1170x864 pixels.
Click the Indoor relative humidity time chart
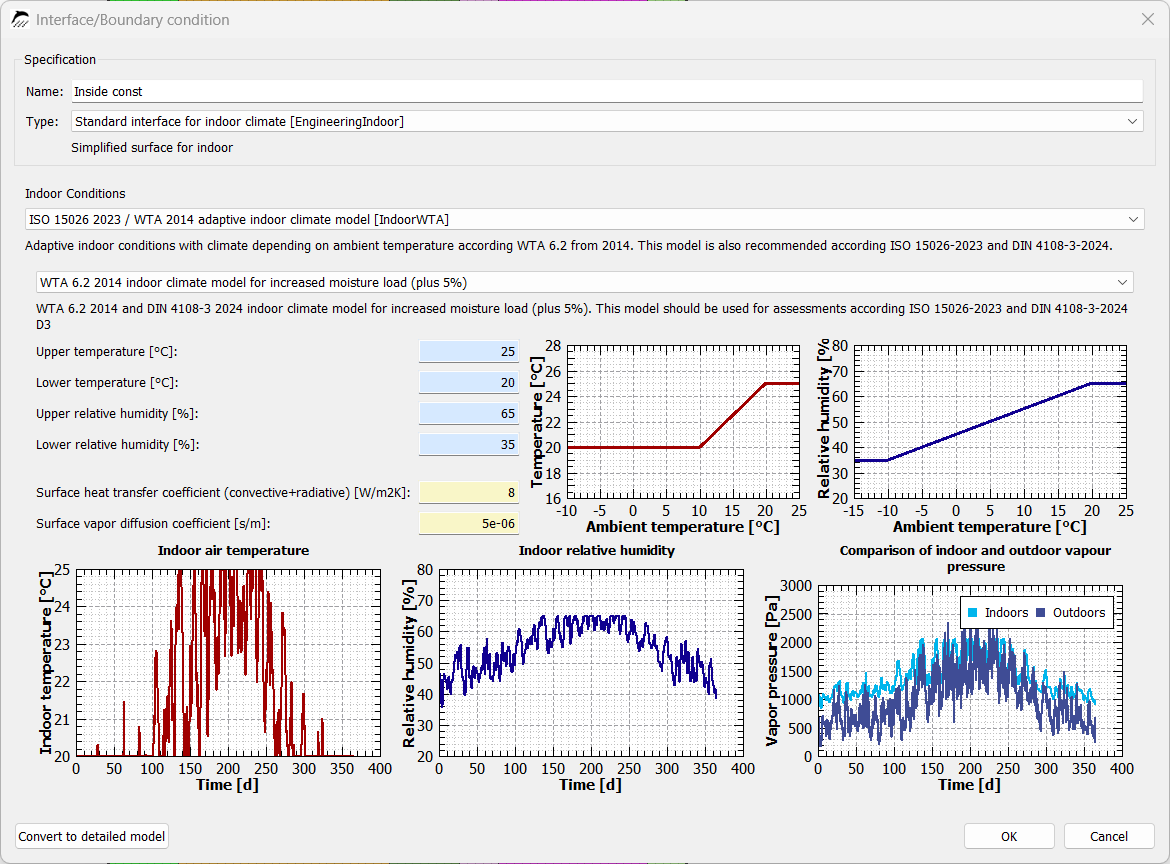click(591, 663)
